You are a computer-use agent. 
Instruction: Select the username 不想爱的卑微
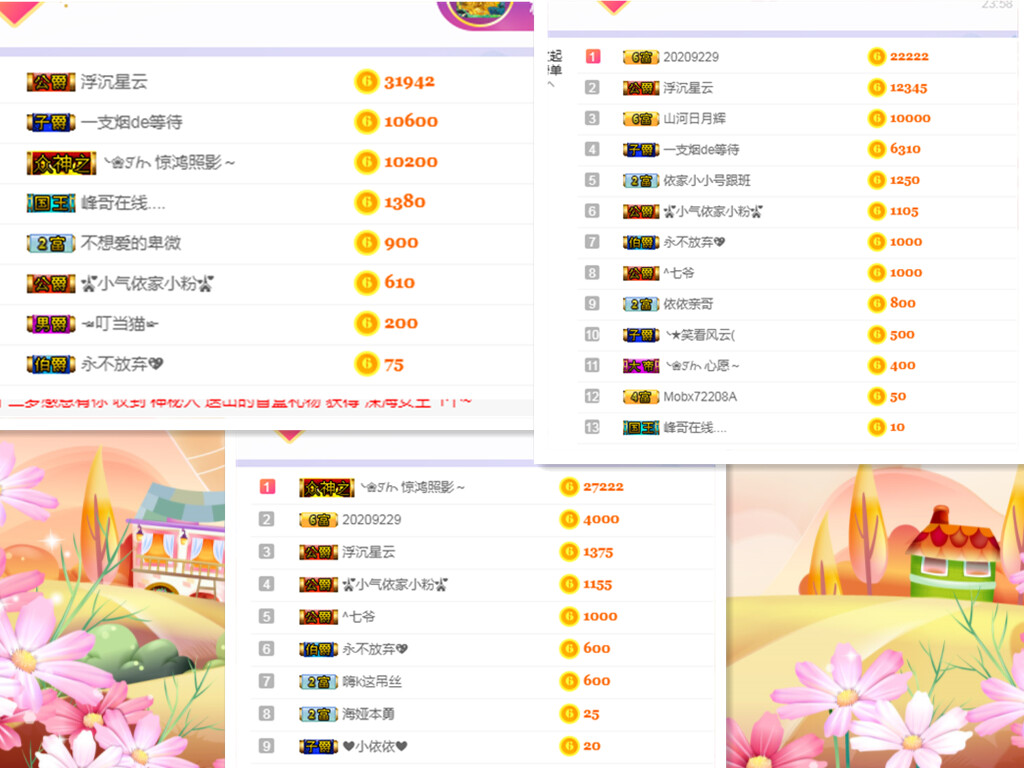tap(131, 244)
